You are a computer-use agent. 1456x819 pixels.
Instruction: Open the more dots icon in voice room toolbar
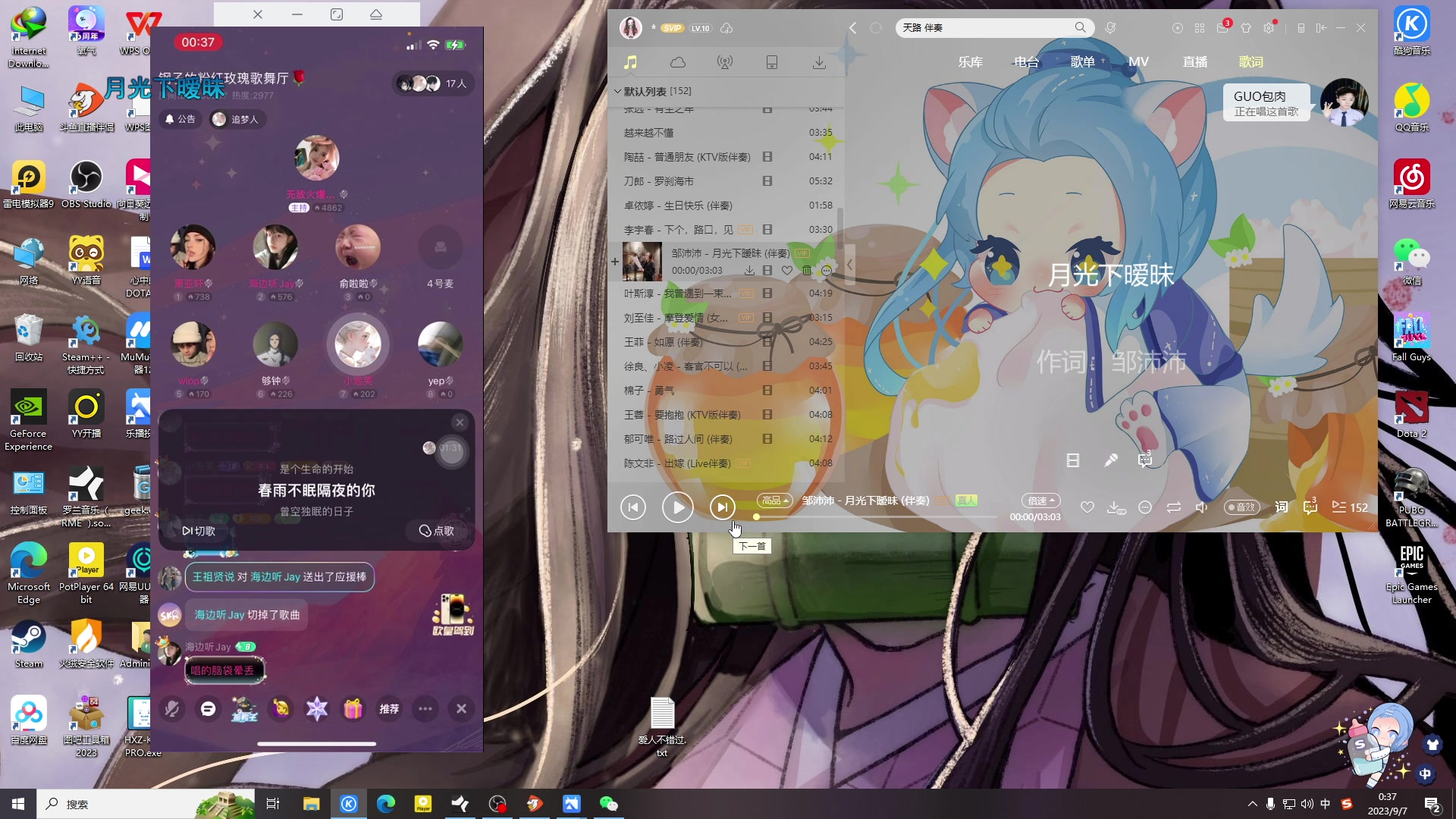point(425,708)
